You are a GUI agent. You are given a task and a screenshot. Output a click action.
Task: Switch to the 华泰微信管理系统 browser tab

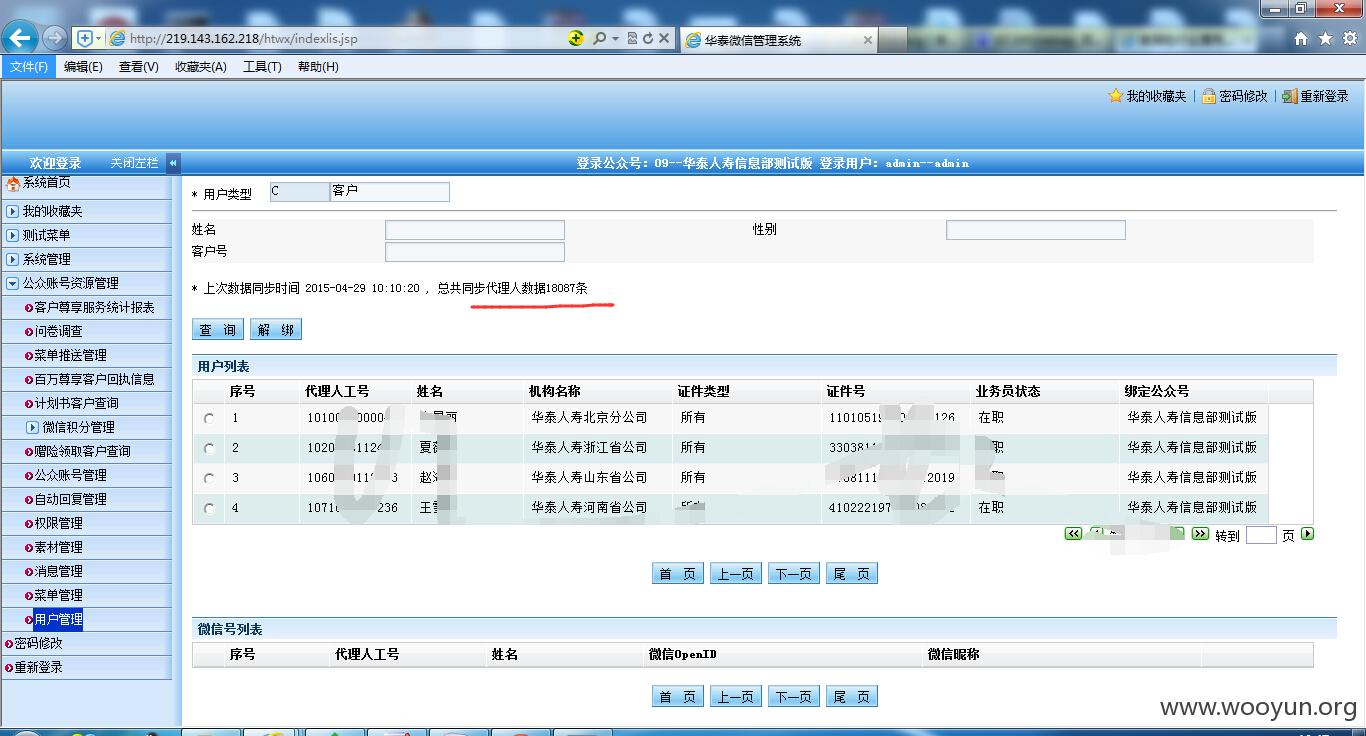coord(779,40)
